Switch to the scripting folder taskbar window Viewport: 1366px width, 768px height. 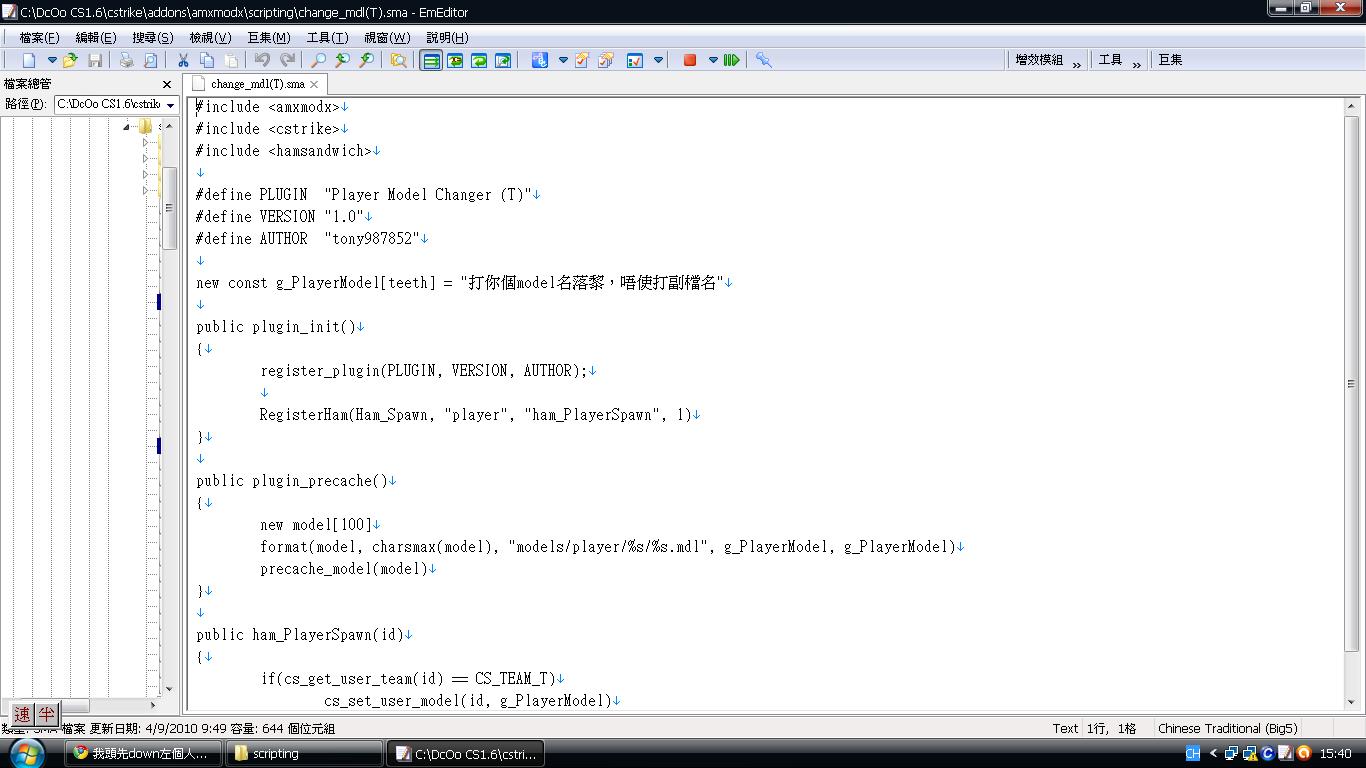point(304,754)
